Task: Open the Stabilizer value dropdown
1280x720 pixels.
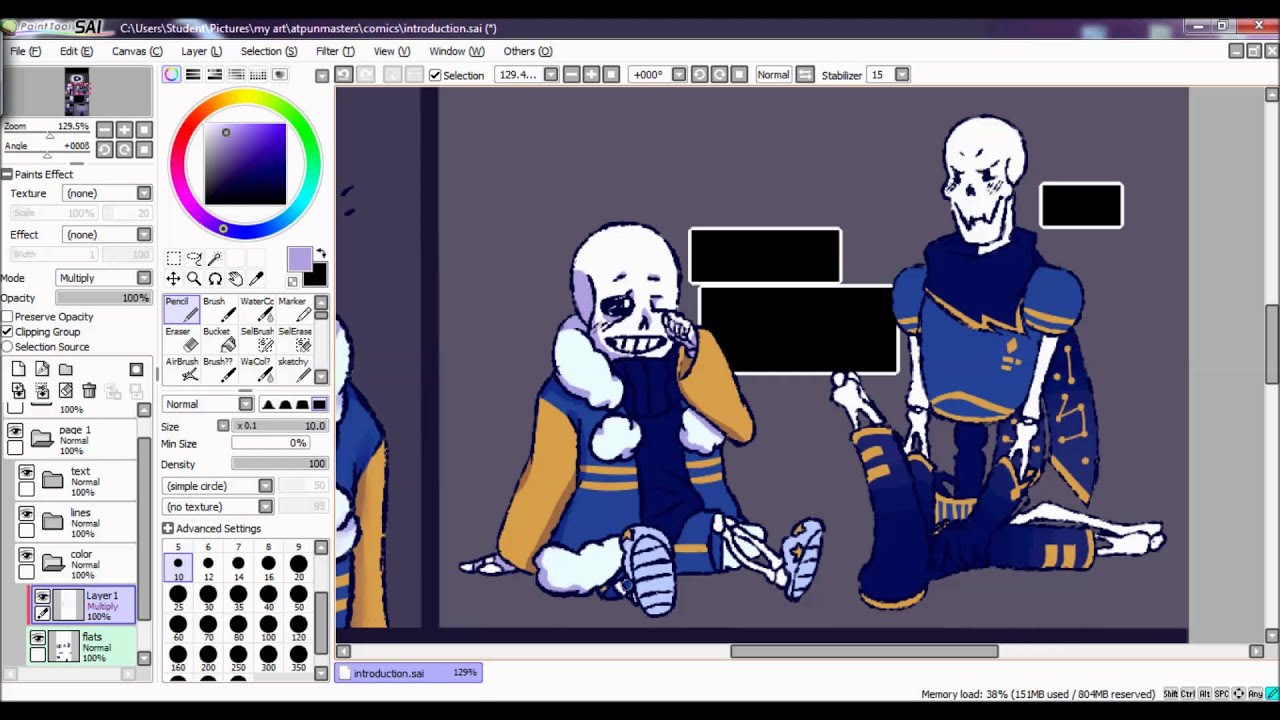Action: 902,75
